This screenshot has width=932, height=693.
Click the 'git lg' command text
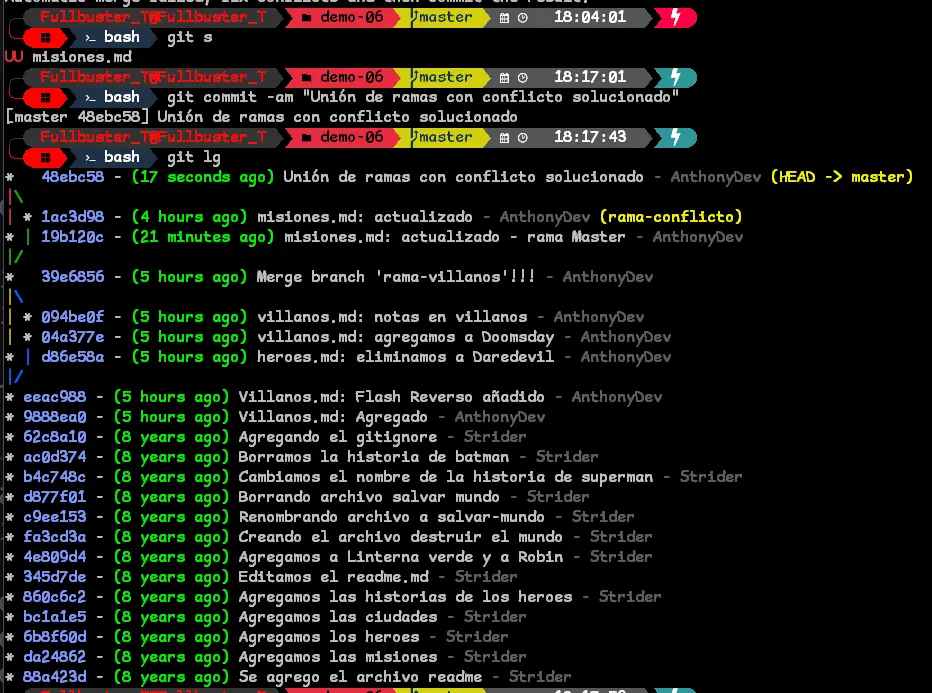[194, 157]
